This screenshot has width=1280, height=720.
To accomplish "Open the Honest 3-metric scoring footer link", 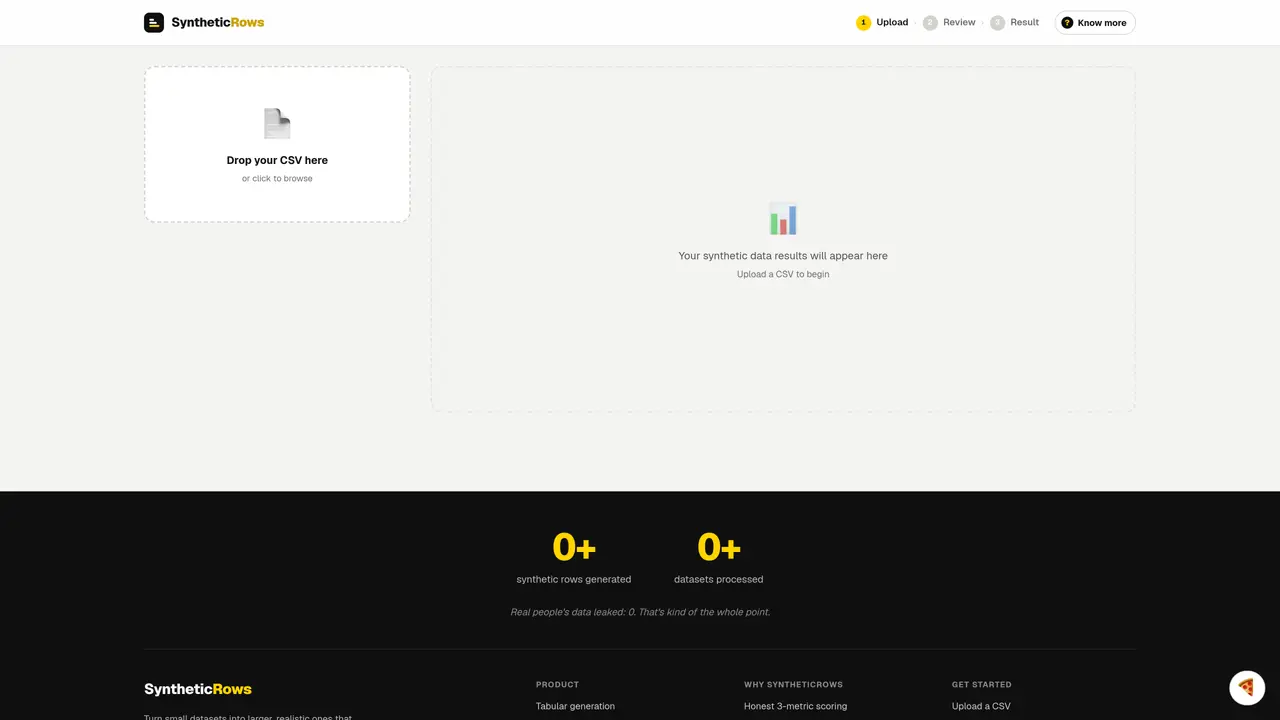I will click(795, 706).
